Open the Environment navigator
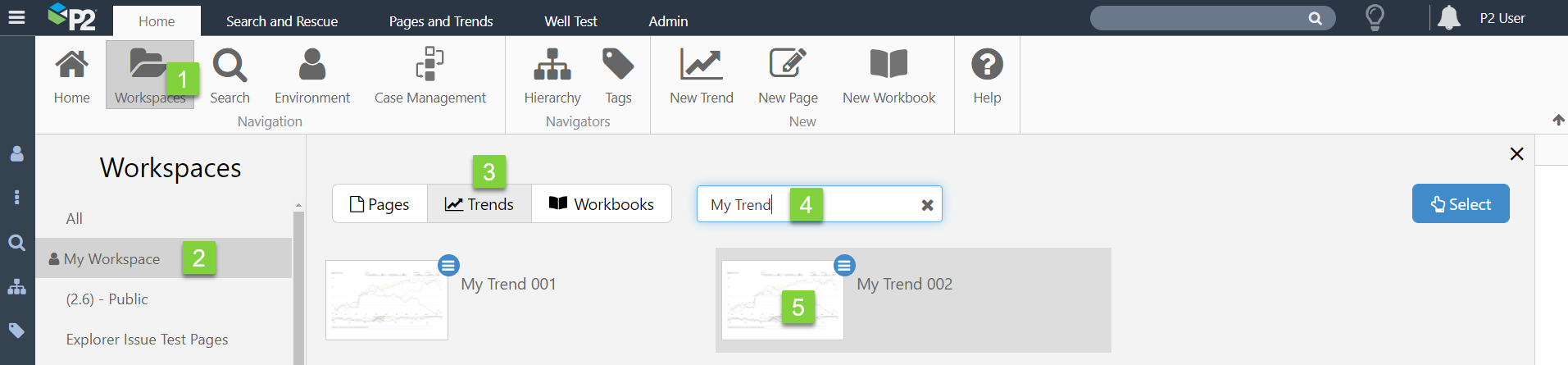The height and width of the screenshot is (365, 1568). (311, 75)
